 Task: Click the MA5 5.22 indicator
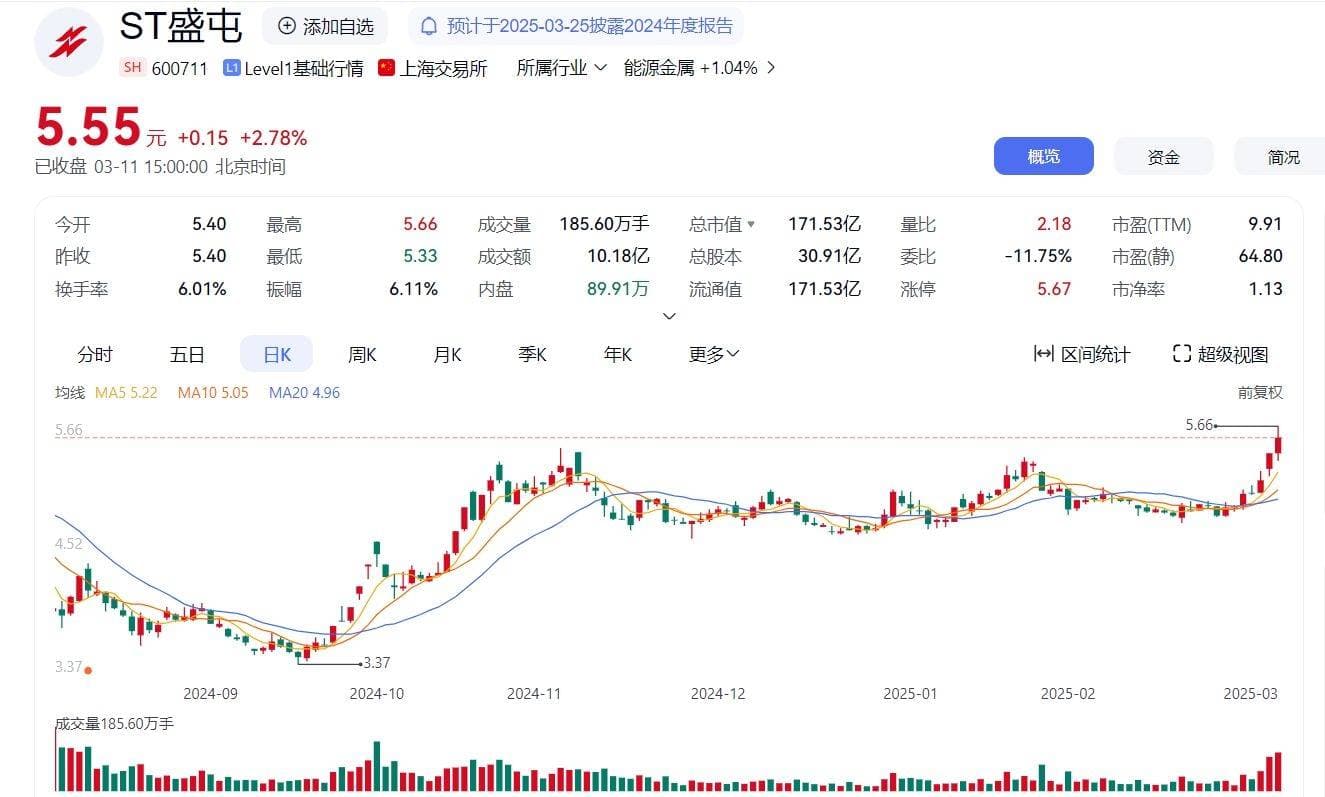pos(126,393)
